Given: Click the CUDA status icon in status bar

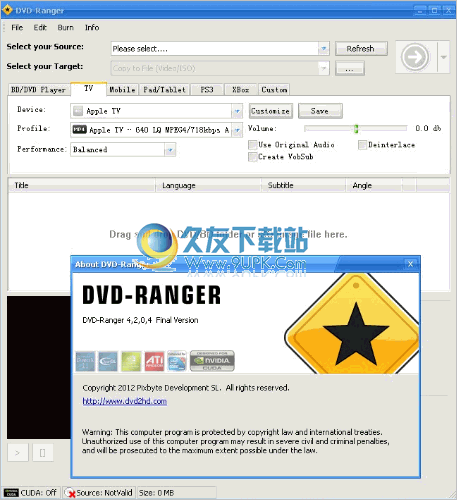Looking at the screenshot, I should tap(11, 493).
